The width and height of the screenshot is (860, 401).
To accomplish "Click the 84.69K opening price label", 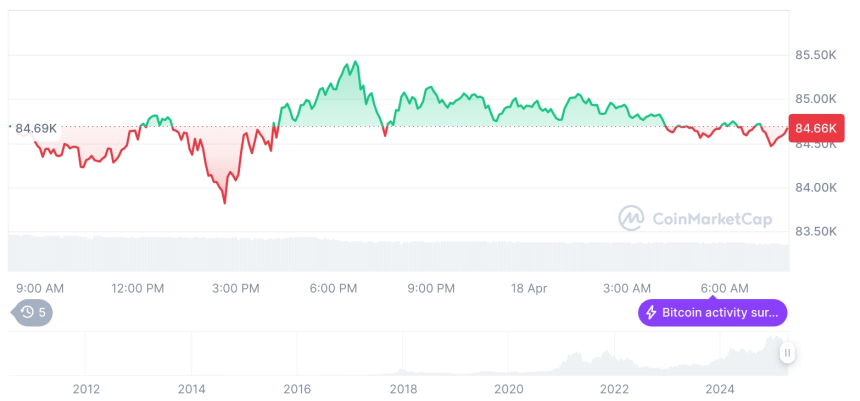I will [35, 128].
